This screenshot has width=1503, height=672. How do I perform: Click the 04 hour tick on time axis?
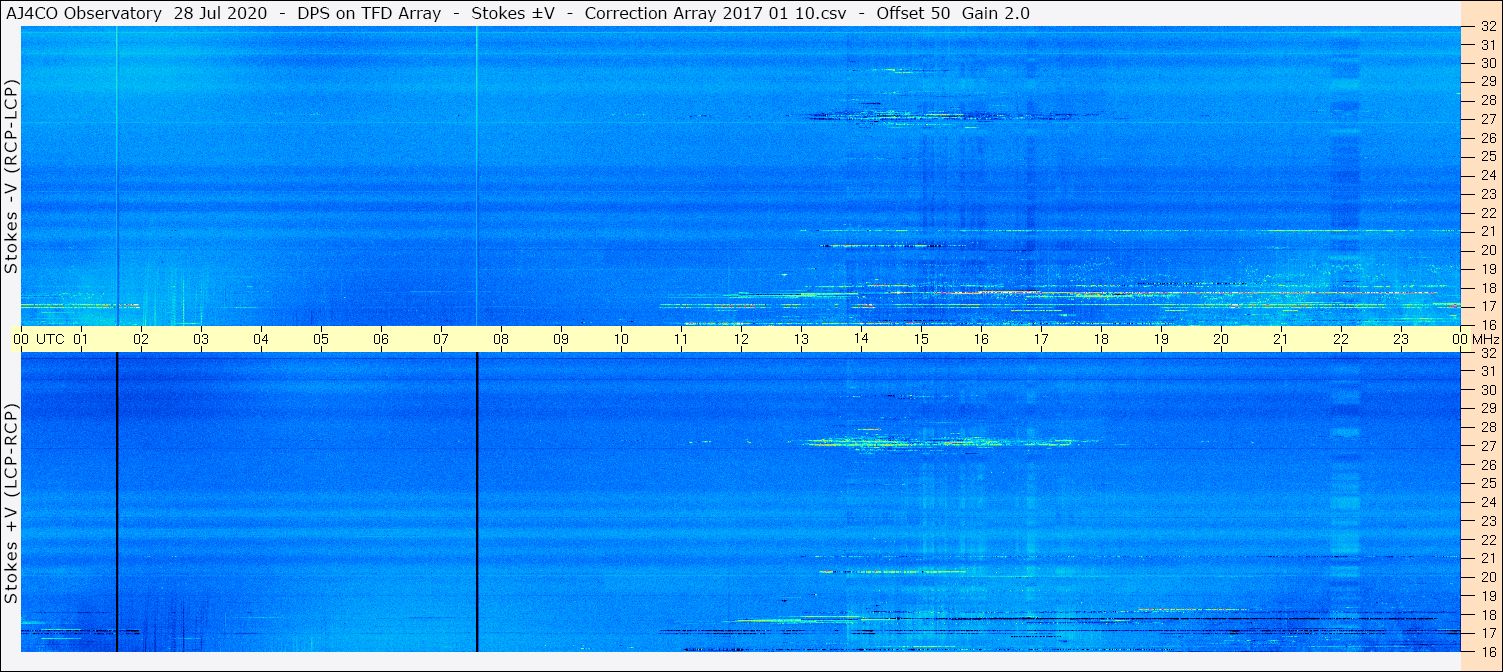pos(261,340)
